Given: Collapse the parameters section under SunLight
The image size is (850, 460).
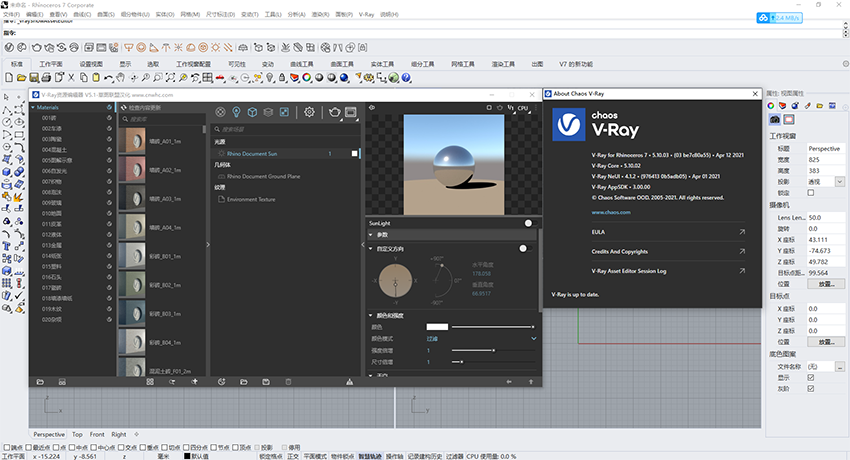Looking at the screenshot, I should coord(371,235).
